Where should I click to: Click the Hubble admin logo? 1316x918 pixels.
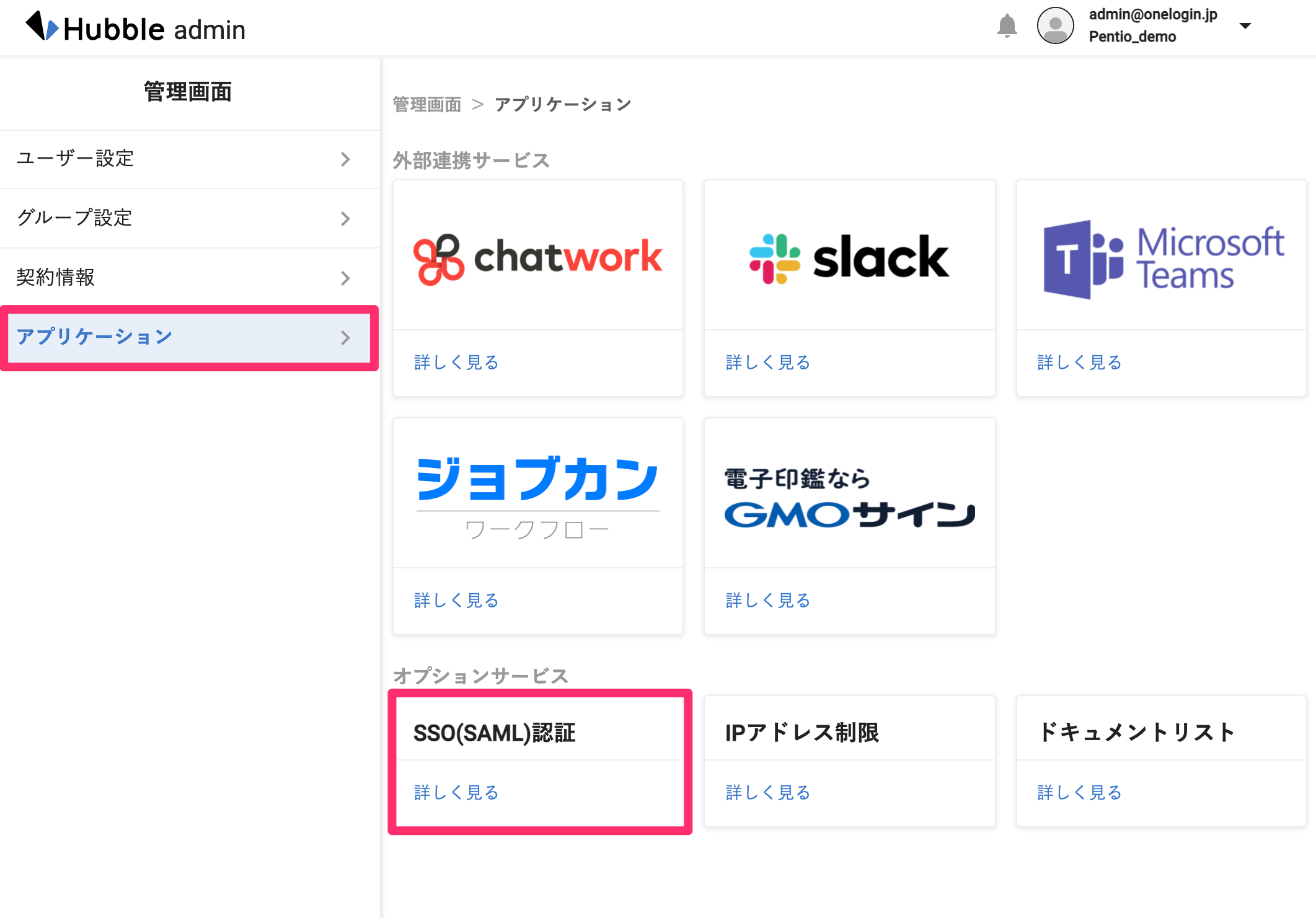(135, 27)
